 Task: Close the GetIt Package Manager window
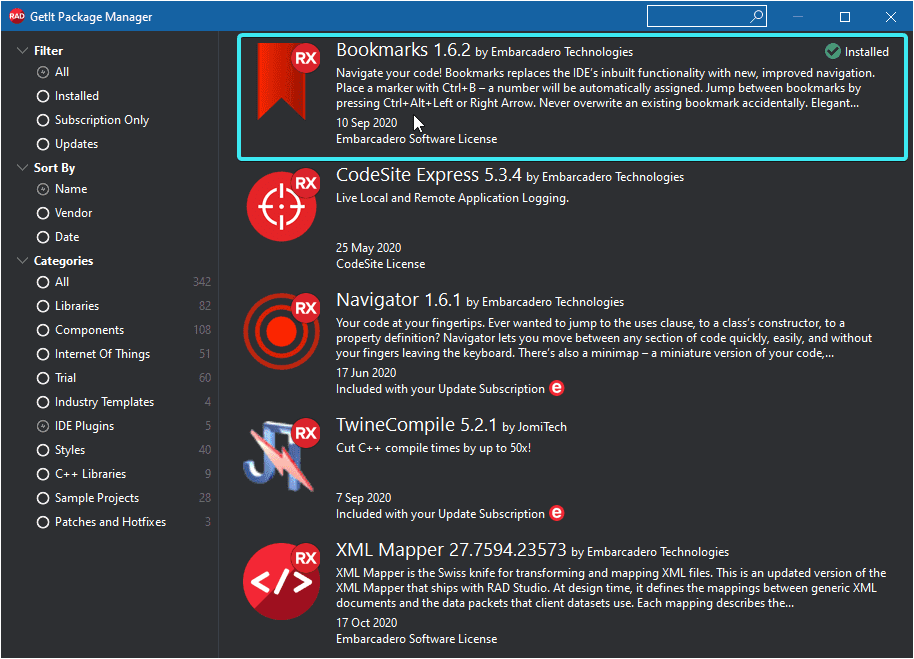[891, 16]
